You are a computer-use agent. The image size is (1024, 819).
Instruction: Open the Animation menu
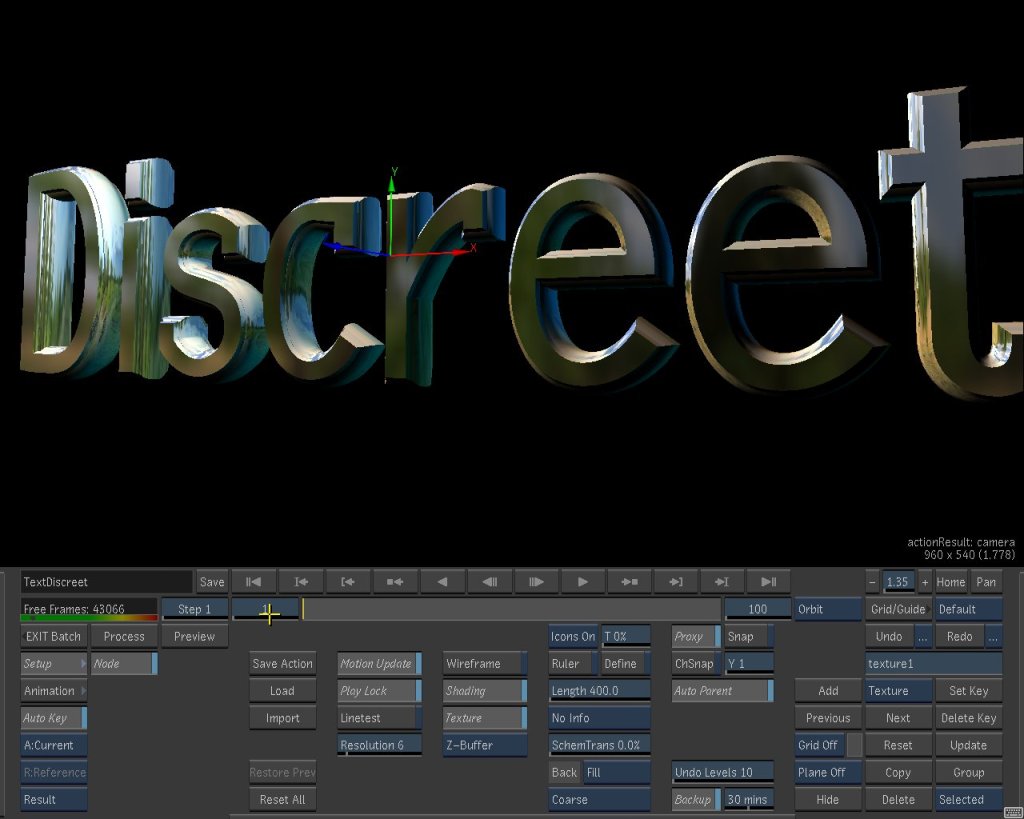click(x=54, y=691)
